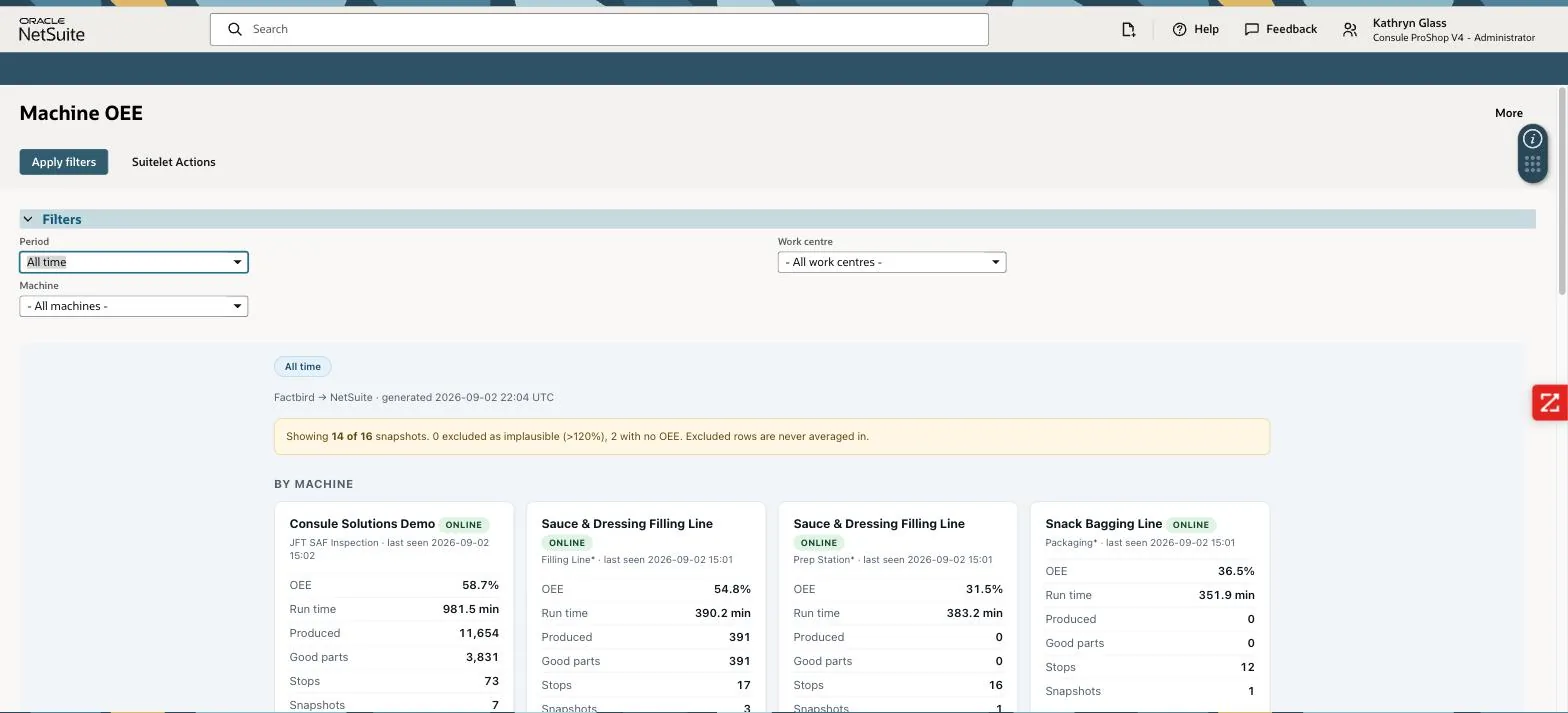Open the red Z side widget
1568x713 pixels.
(x=1550, y=403)
